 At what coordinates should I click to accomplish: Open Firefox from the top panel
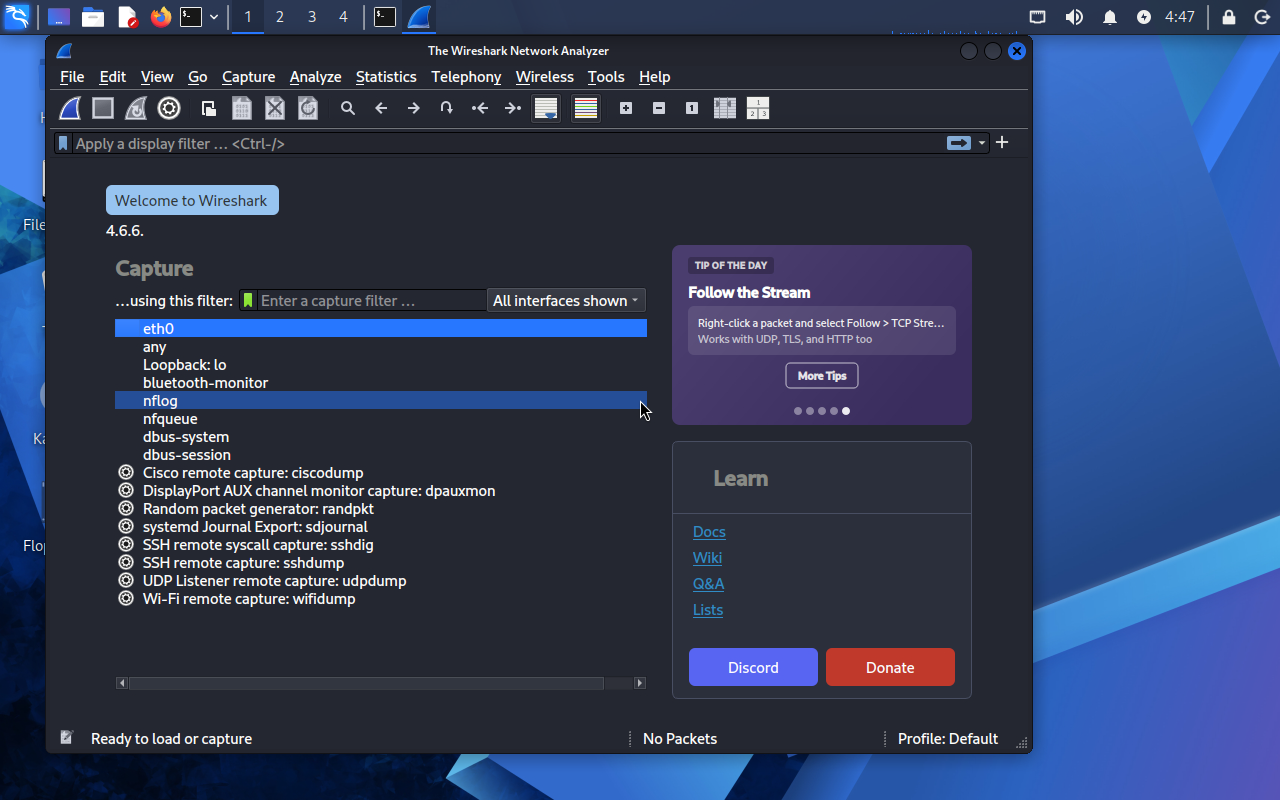pyautogui.click(x=160, y=17)
